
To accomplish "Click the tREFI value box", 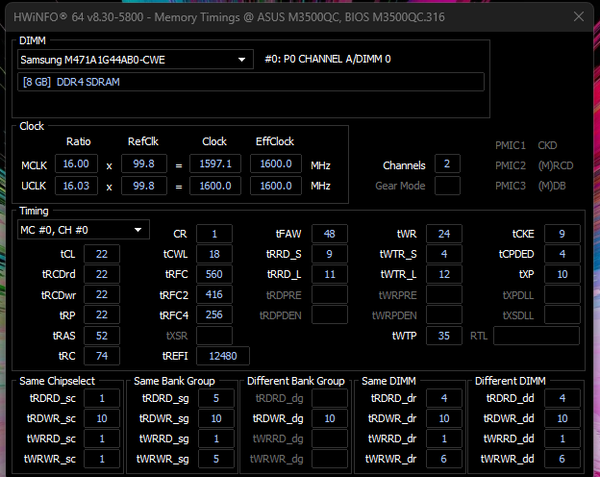I will coord(222,355).
